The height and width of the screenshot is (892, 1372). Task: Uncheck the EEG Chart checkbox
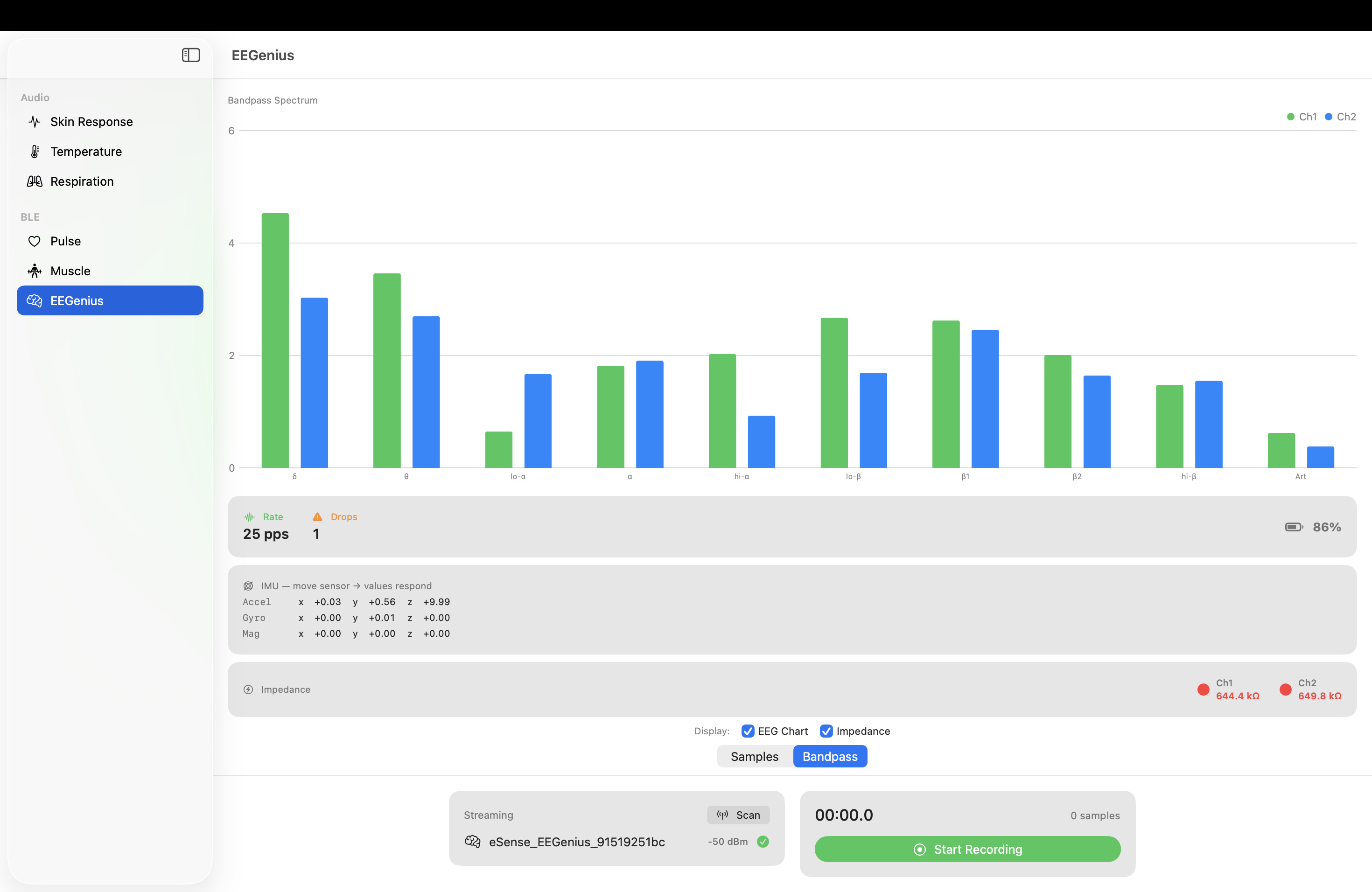748,731
